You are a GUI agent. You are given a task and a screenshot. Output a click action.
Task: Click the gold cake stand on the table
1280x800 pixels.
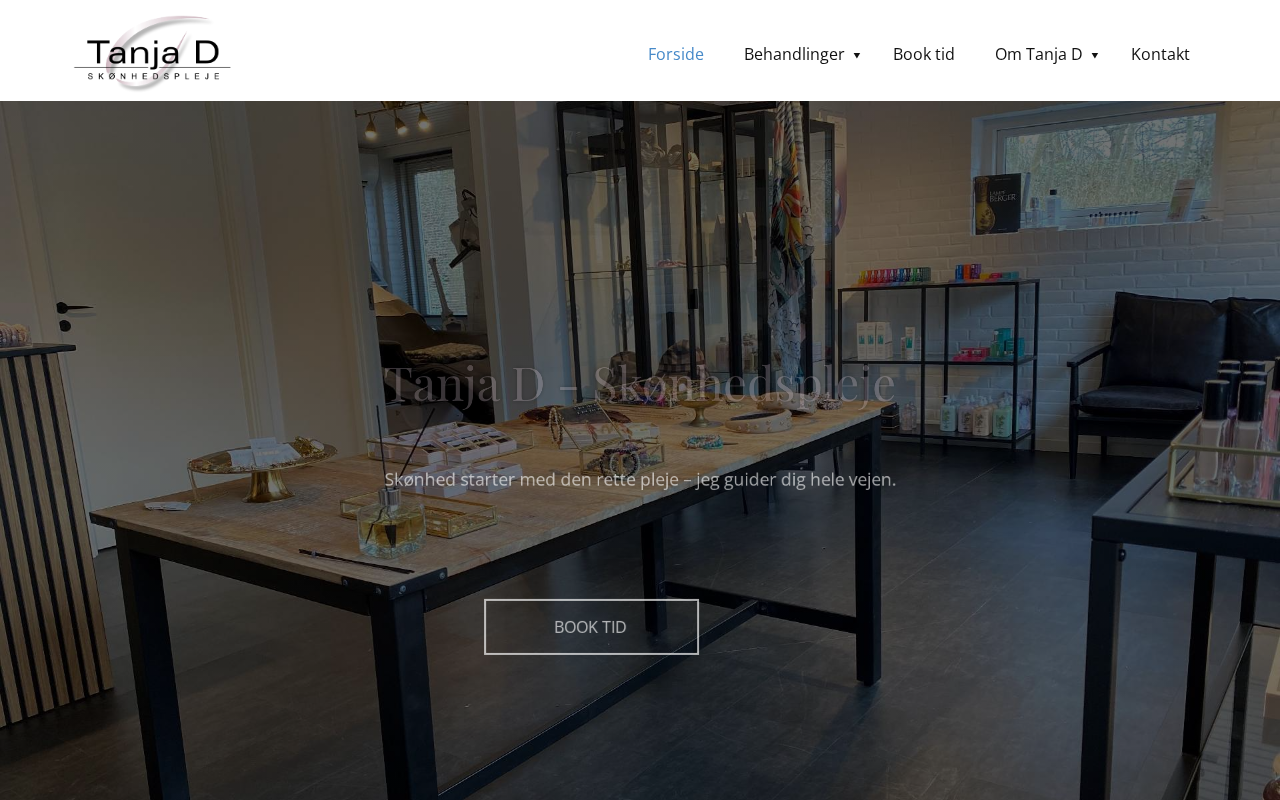pyautogui.click(x=261, y=468)
